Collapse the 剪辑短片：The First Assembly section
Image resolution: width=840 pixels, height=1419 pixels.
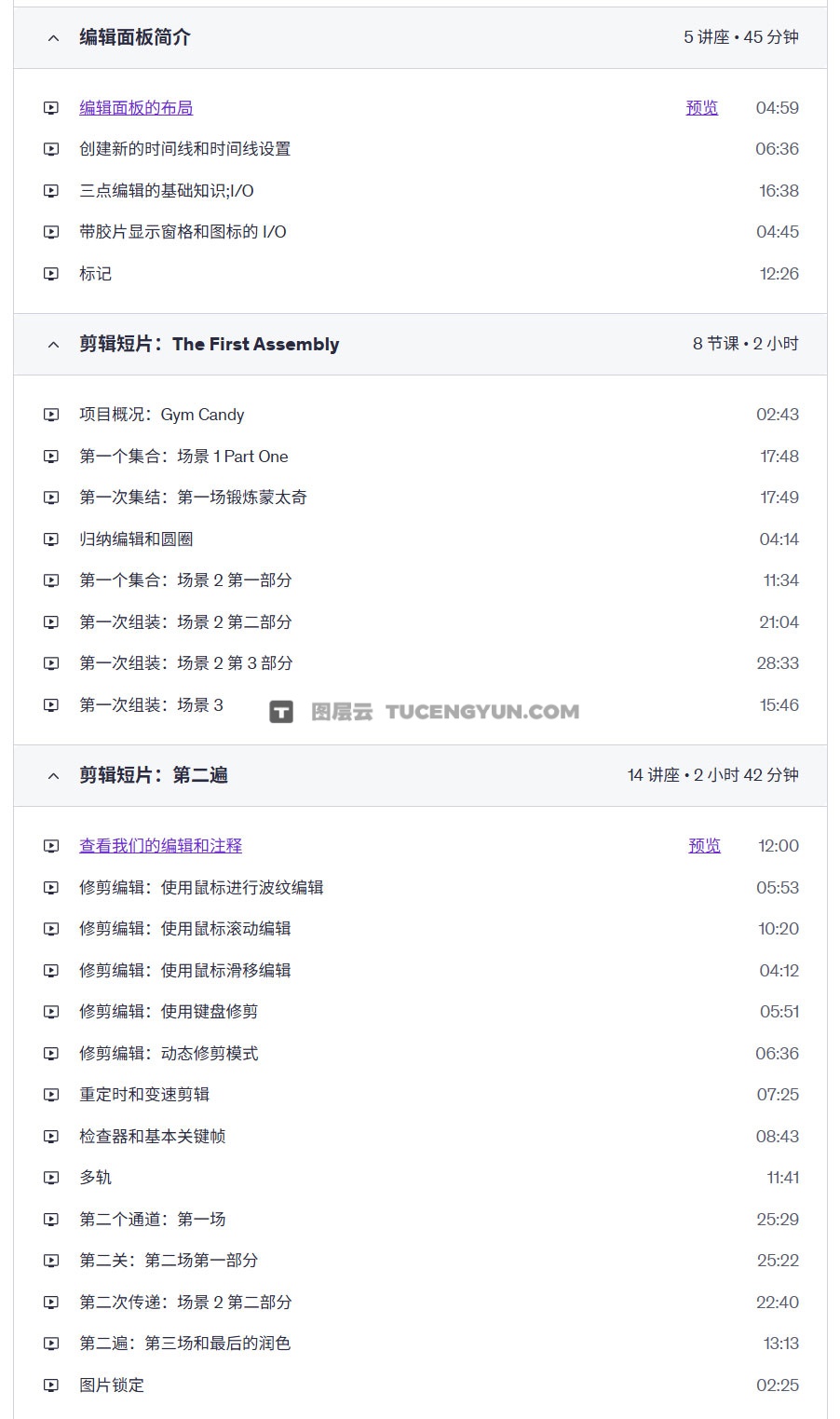(x=53, y=345)
